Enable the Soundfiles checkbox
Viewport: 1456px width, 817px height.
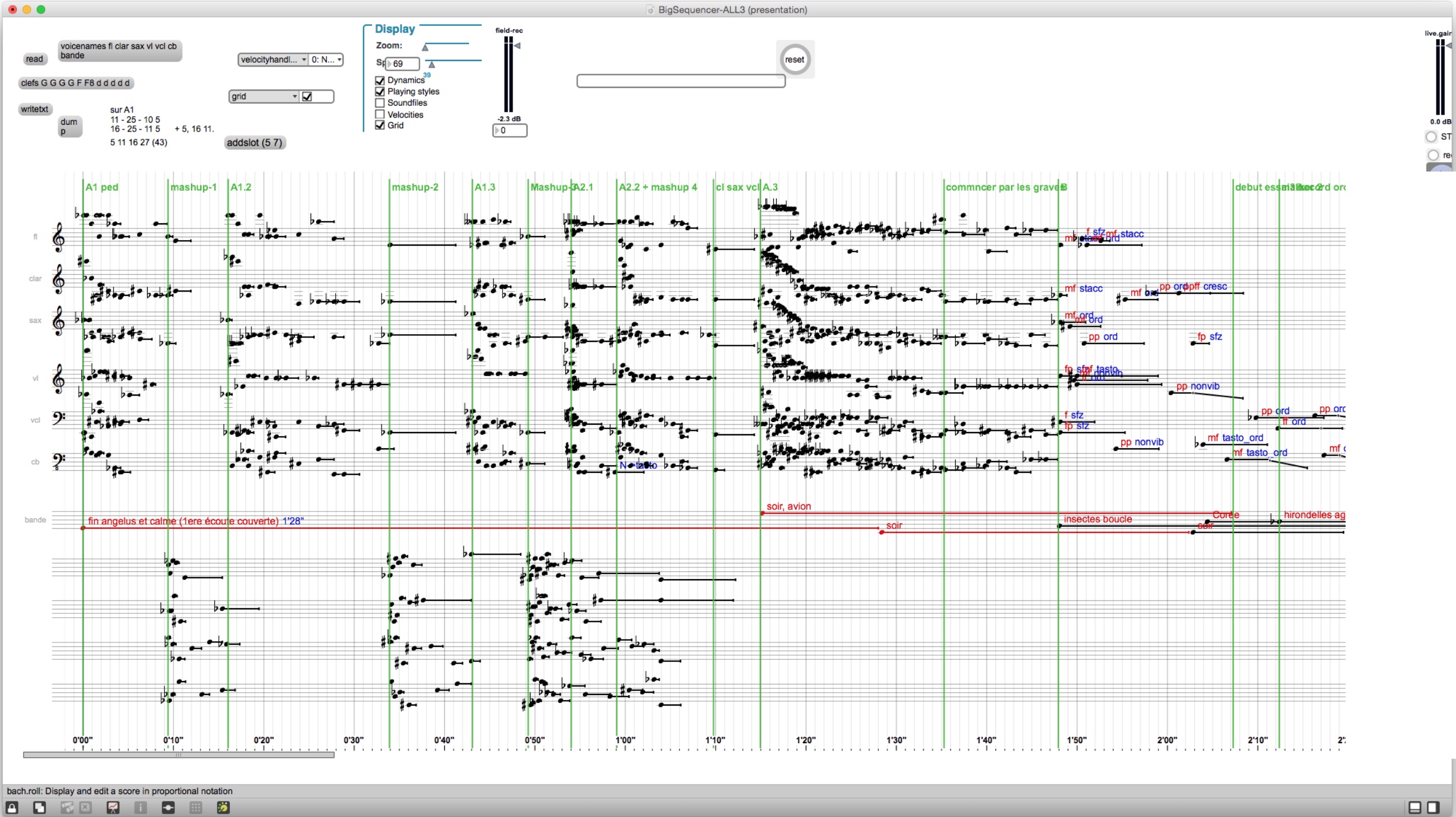tap(380, 103)
